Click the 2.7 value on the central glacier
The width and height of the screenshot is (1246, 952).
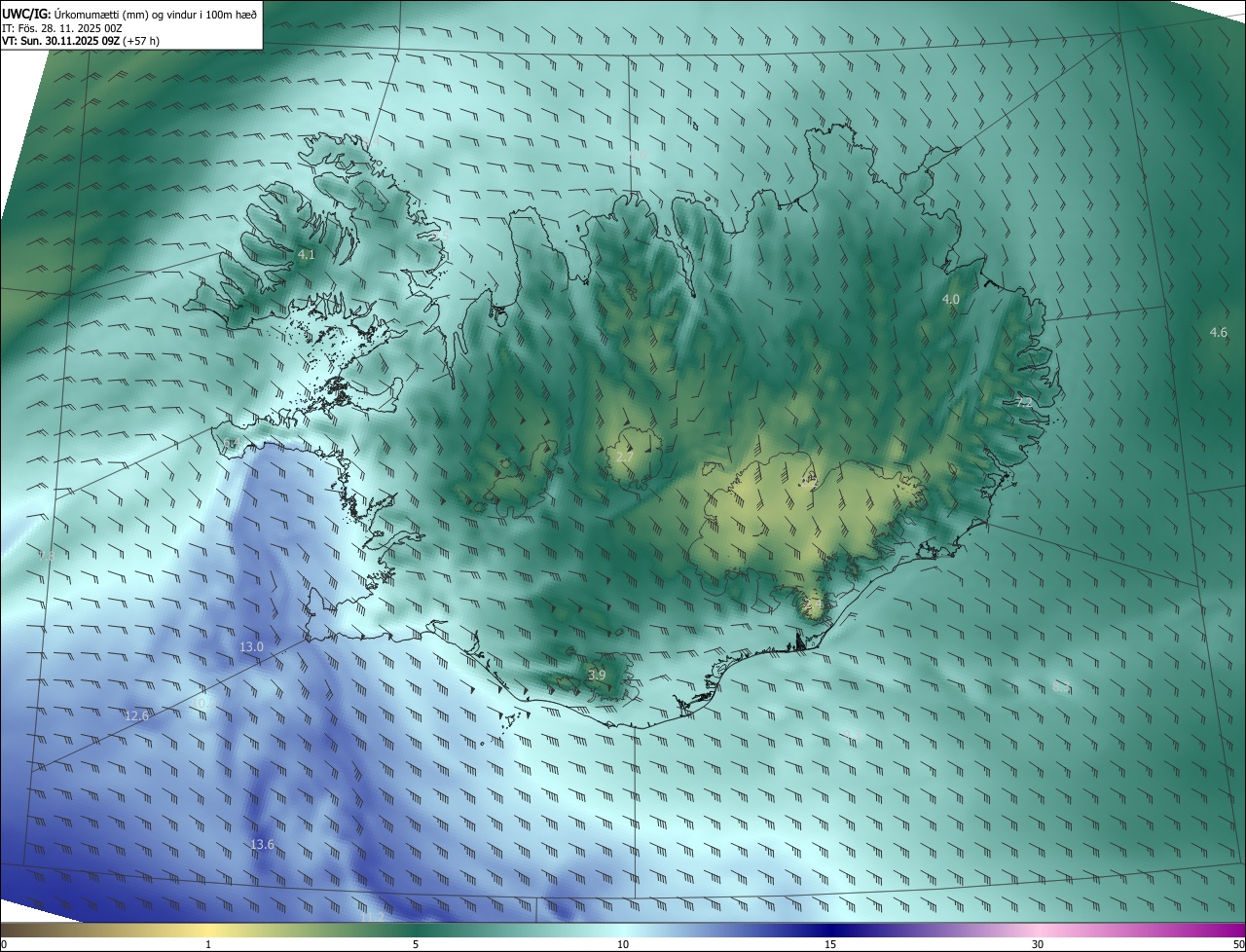pos(625,457)
